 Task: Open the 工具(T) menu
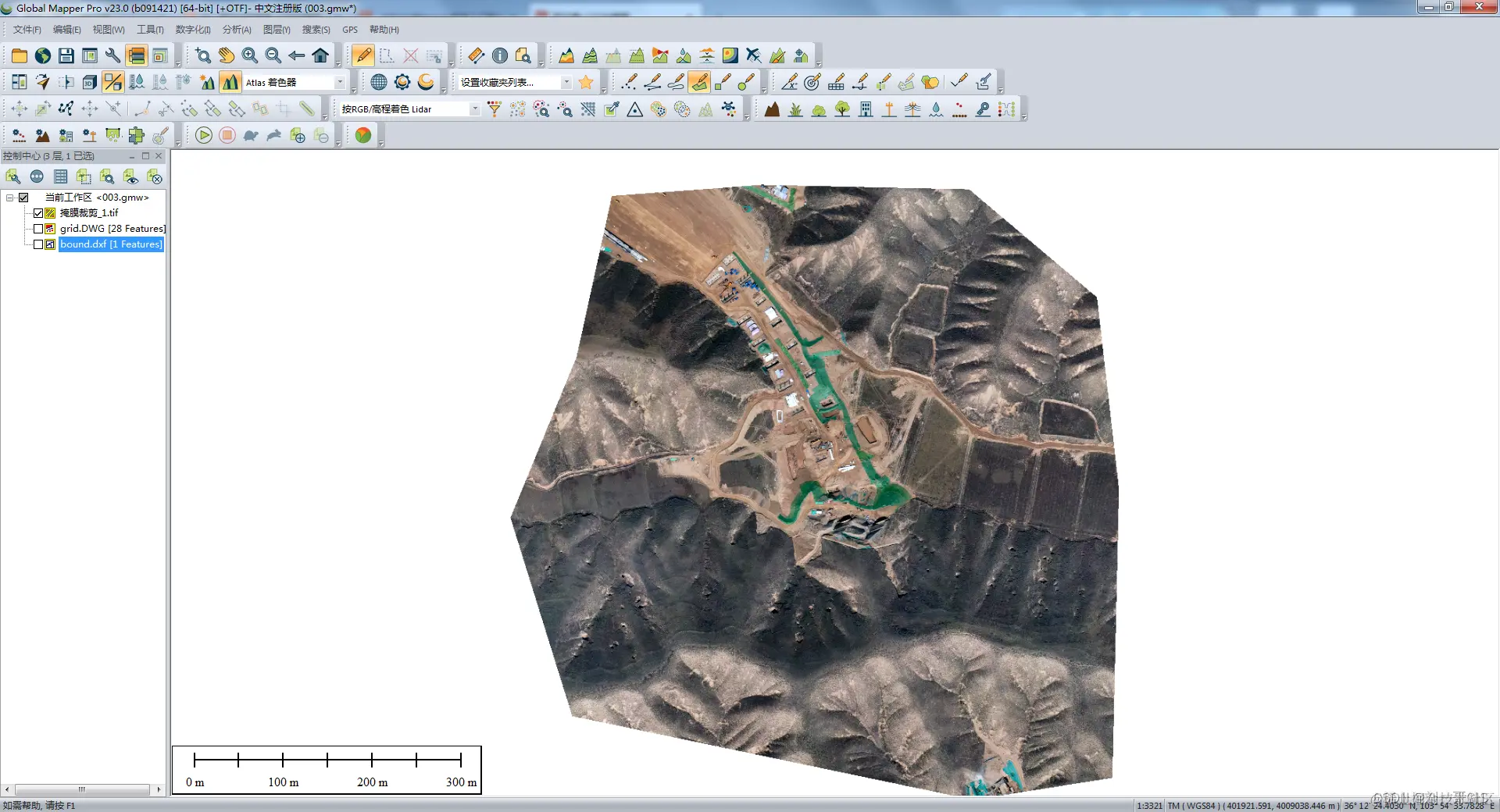tap(150, 30)
